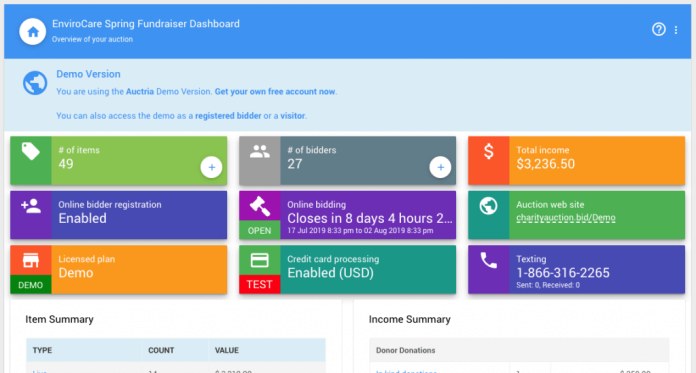
Task: Click the credit card icon
Action: 260,260
